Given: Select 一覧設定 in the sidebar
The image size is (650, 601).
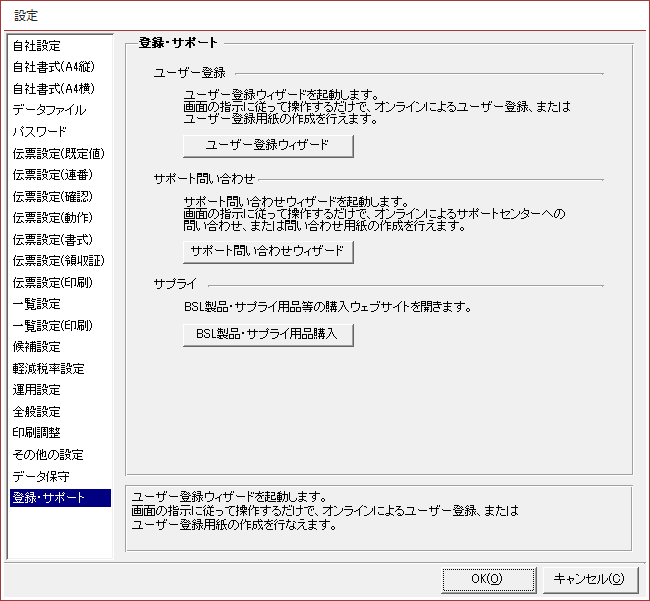Looking at the screenshot, I should [x=36, y=304].
